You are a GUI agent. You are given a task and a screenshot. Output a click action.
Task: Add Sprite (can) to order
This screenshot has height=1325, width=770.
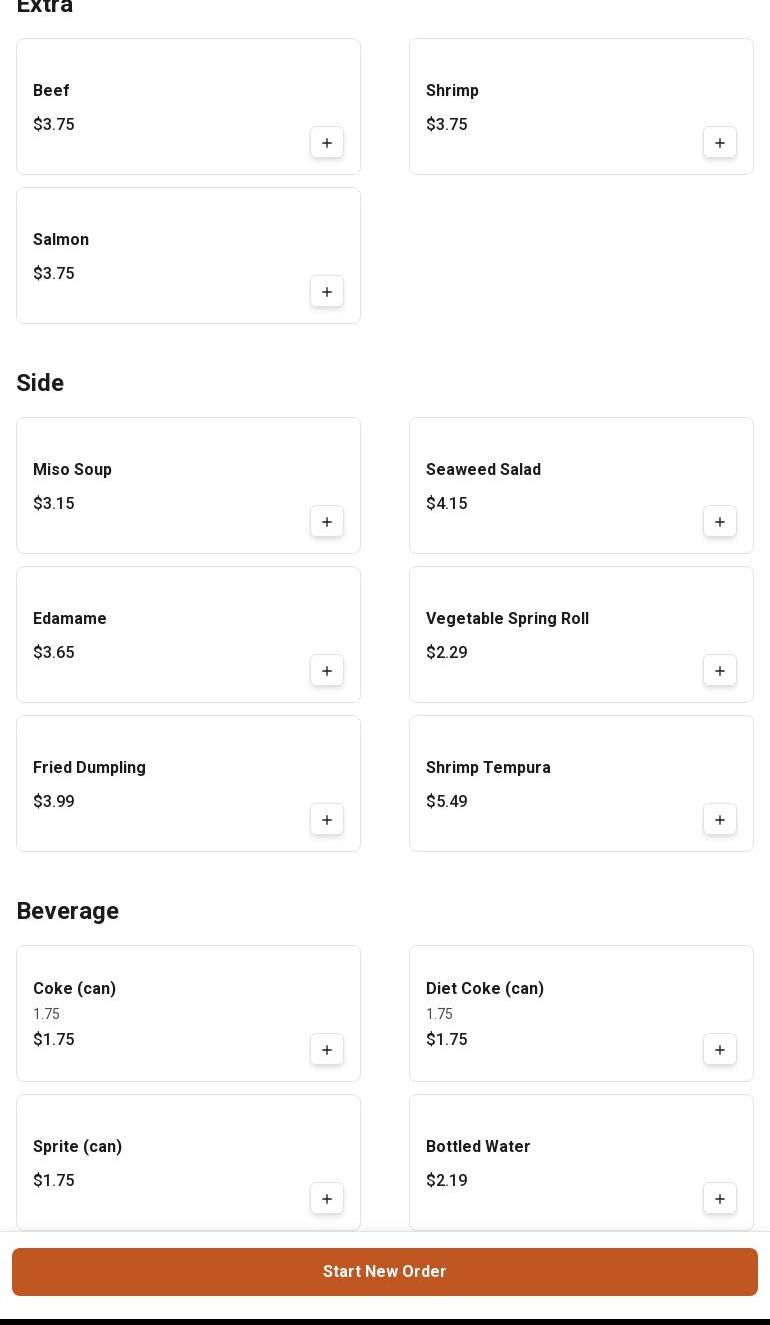point(327,1199)
